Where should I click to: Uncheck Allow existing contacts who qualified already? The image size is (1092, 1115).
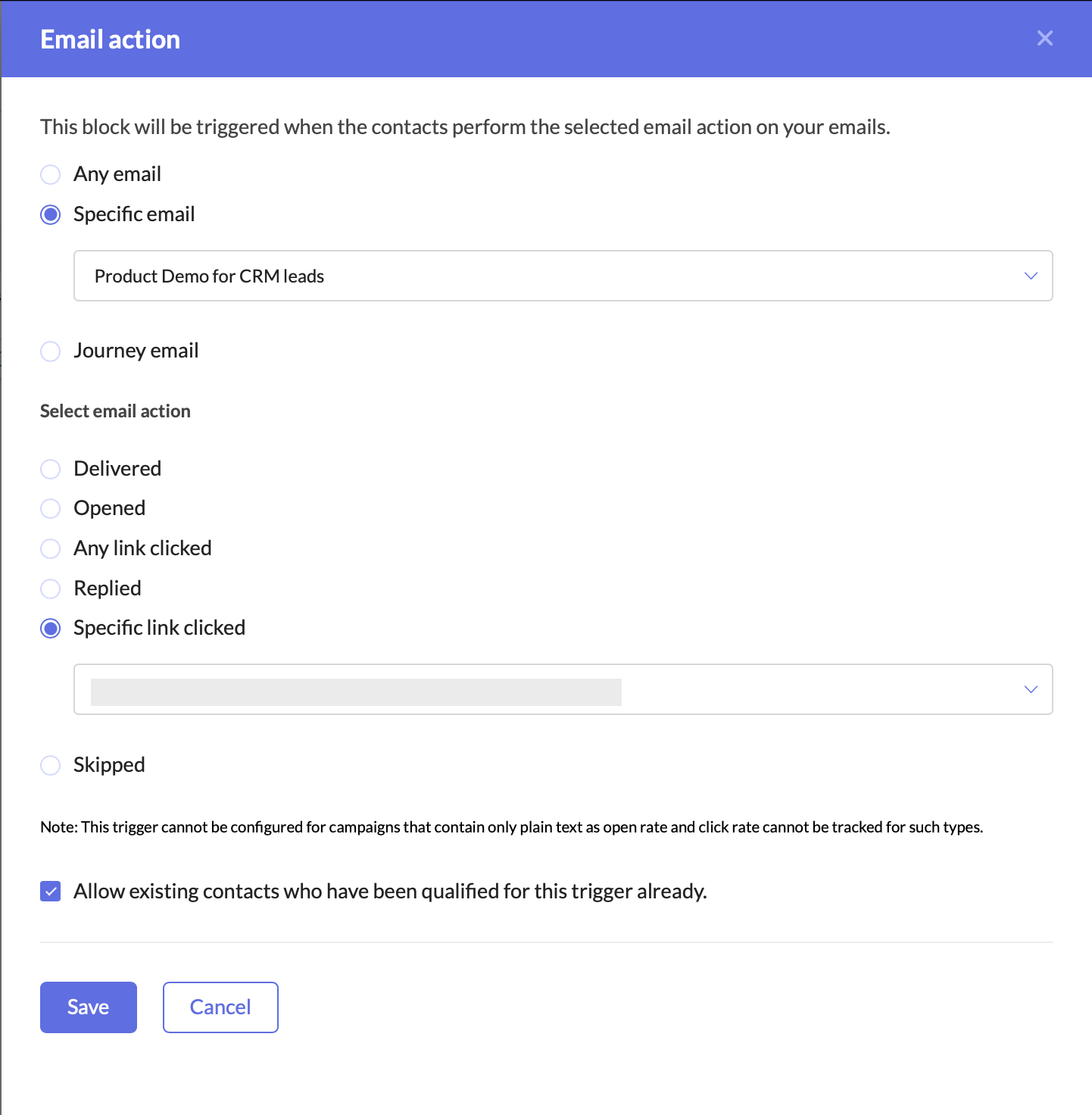pyautogui.click(x=50, y=892)
